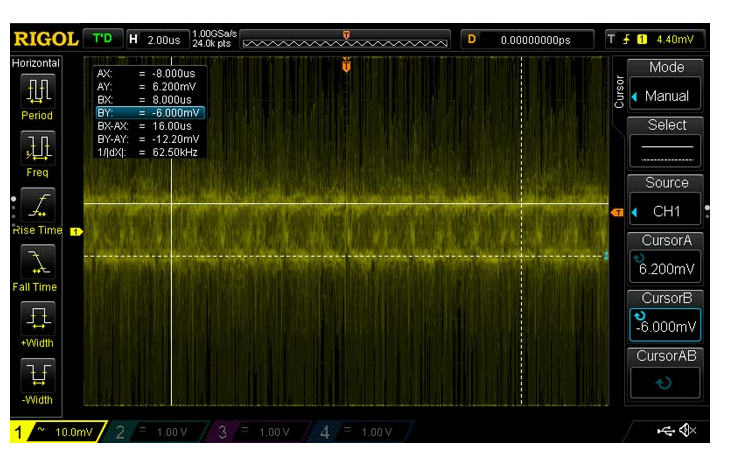Image resolution: width=736 pixels, height=452 pixels.
Task: Select CursorA 6.200mV setting
Action: tap(666, 258)
